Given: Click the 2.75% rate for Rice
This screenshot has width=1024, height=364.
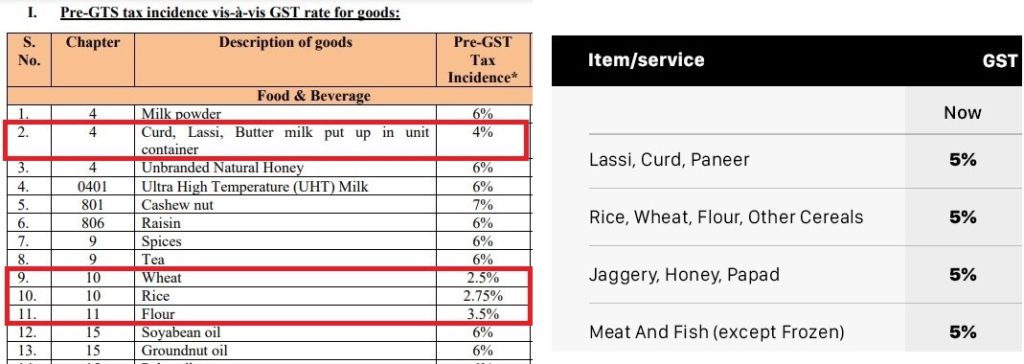Looking at the screenshot, I should [x=483, y=295].
